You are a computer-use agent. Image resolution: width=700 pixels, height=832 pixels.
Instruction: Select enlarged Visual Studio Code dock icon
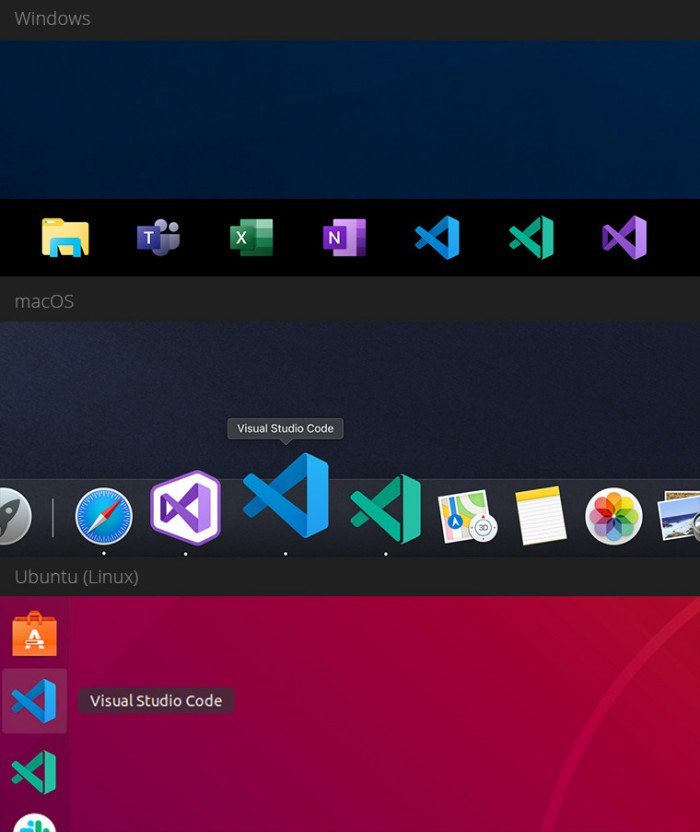tap(286, 495)
